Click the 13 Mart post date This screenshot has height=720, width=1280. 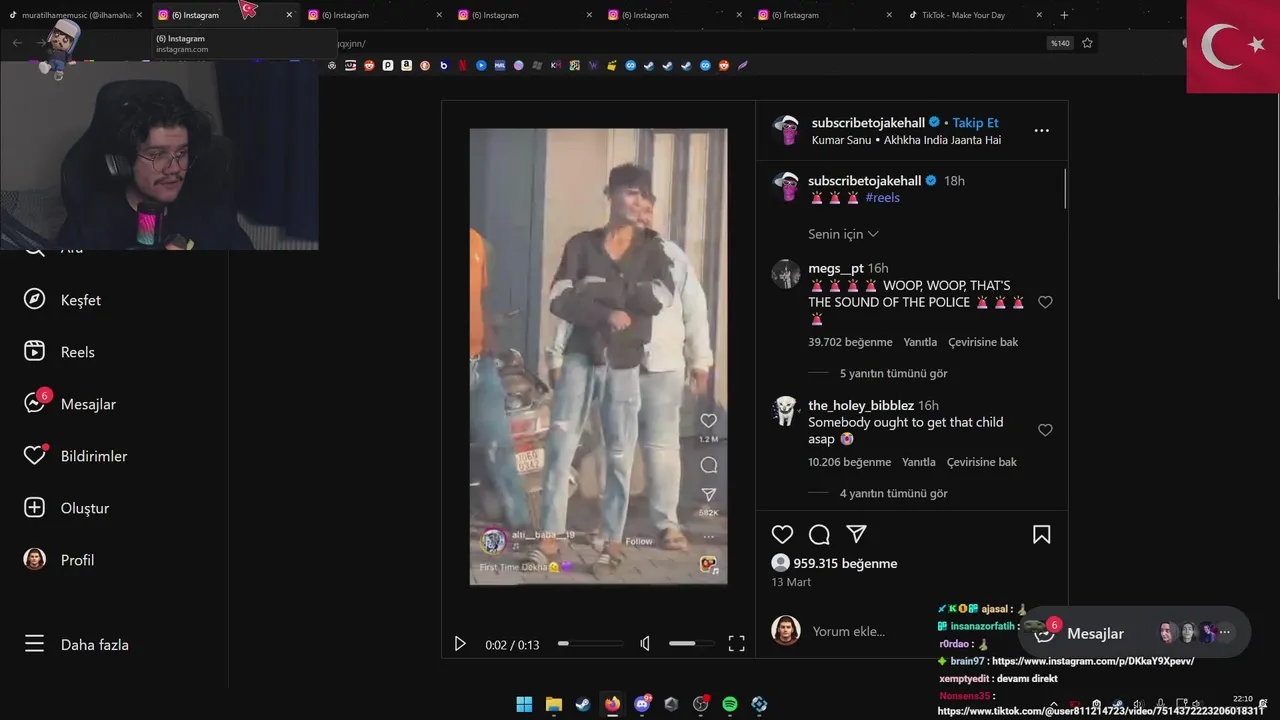coord(791,582)
